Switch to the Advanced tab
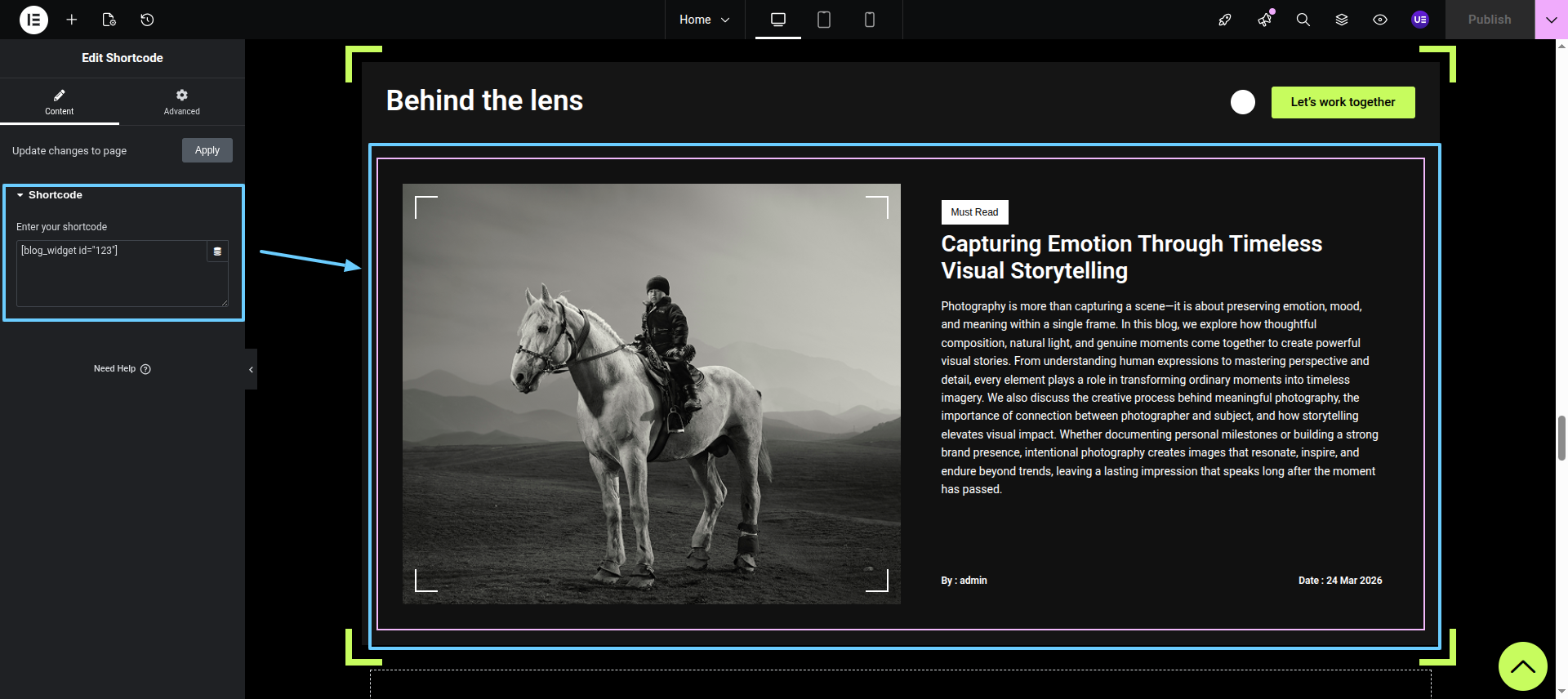This screenshot has height=699, width=1568. (181, 102)
